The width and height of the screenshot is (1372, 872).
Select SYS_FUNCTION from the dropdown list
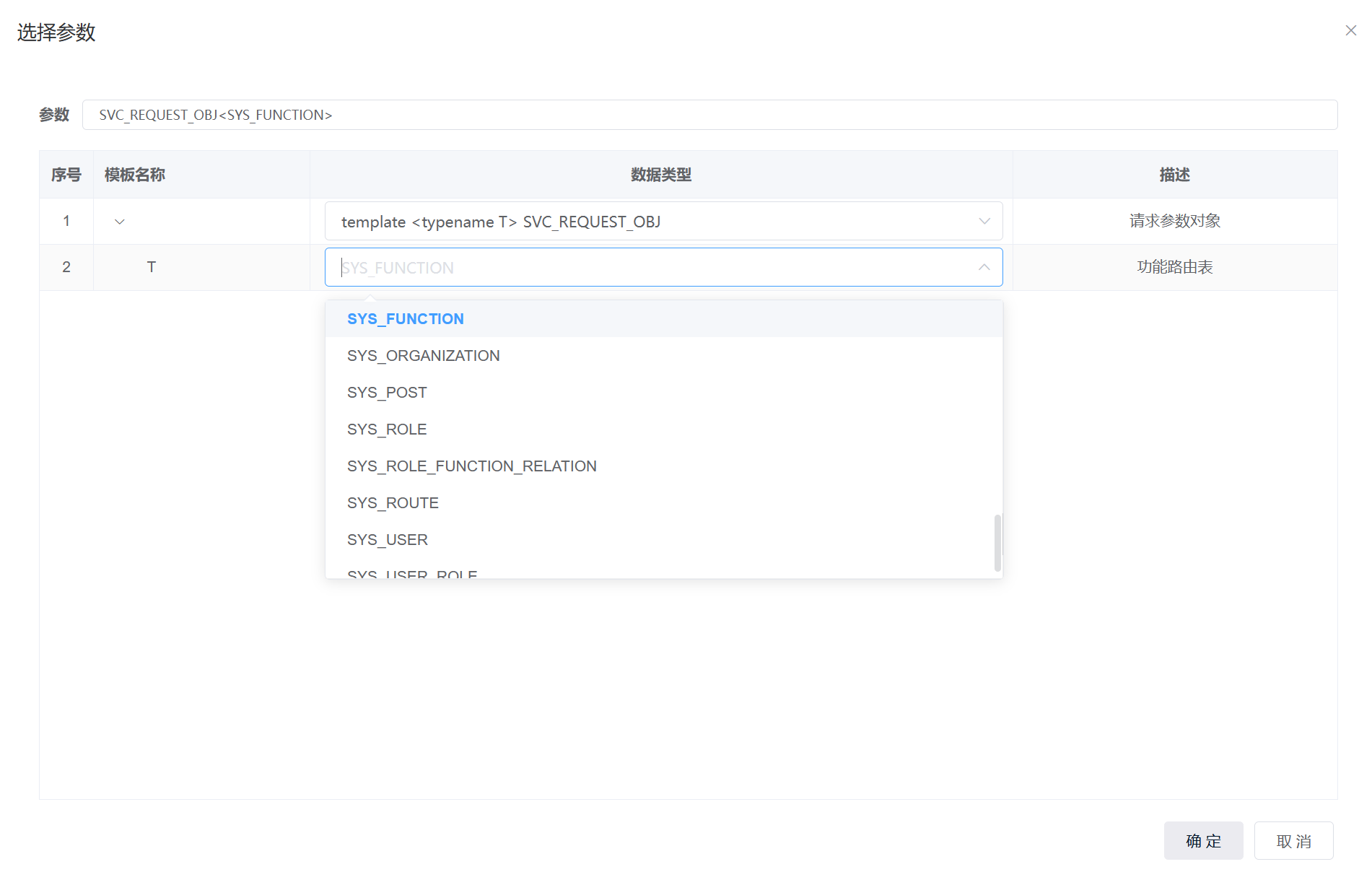[406, 319]
